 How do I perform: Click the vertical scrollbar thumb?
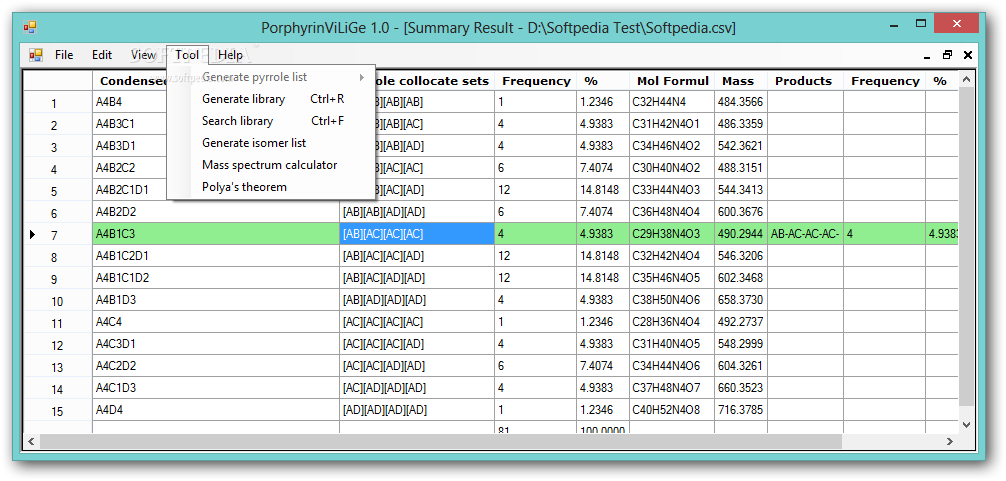[x=967, y=245]
